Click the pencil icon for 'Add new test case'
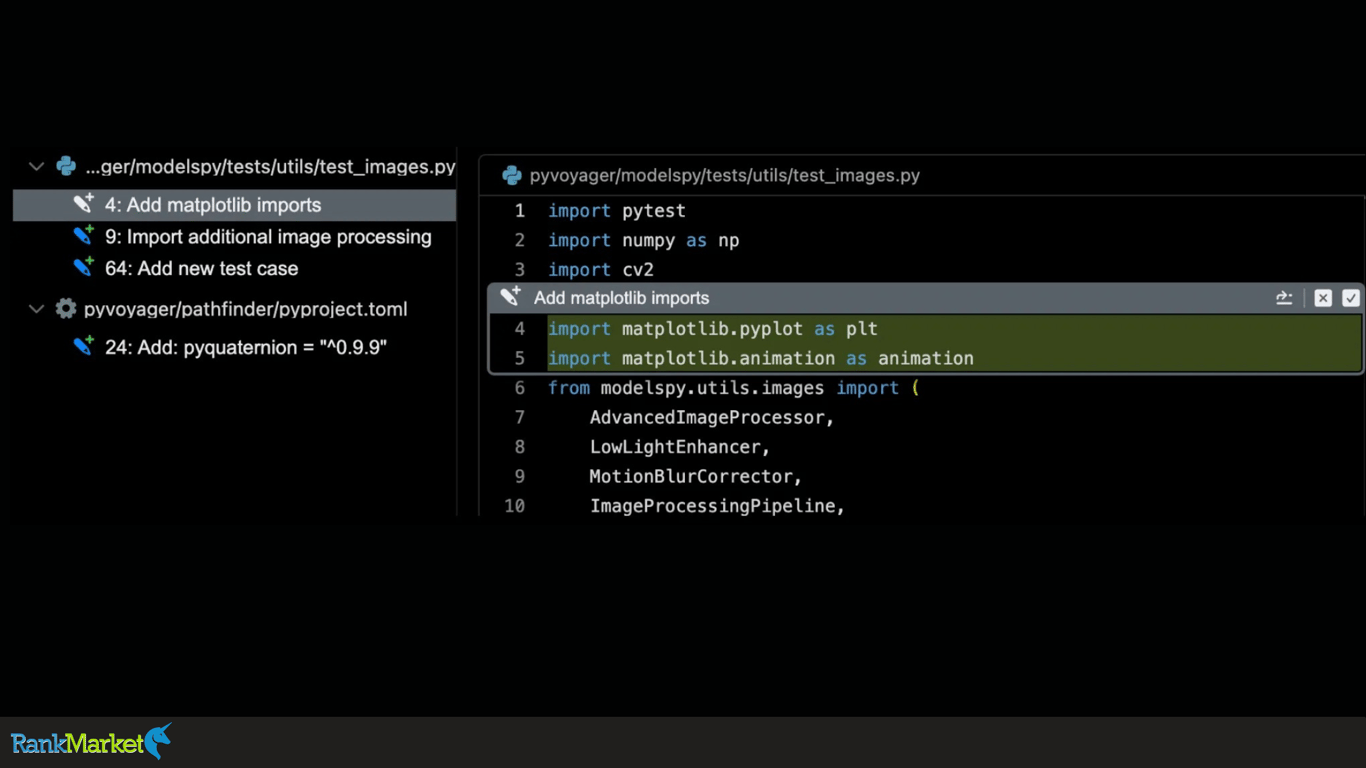The width and height of the screenshot is (1366, 768). click(84, 268)
